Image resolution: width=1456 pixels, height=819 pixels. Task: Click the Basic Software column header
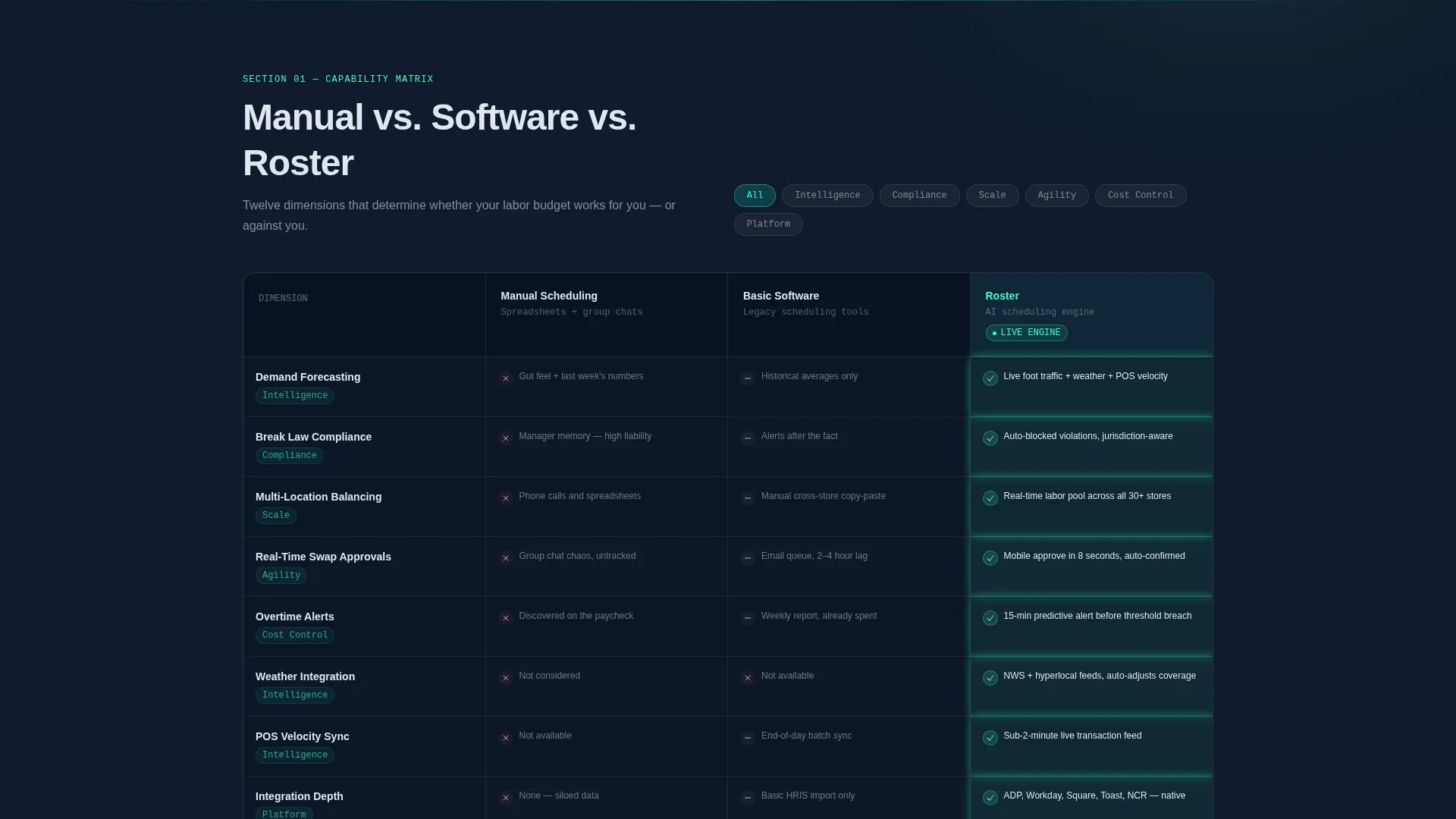tap(781, 296)
